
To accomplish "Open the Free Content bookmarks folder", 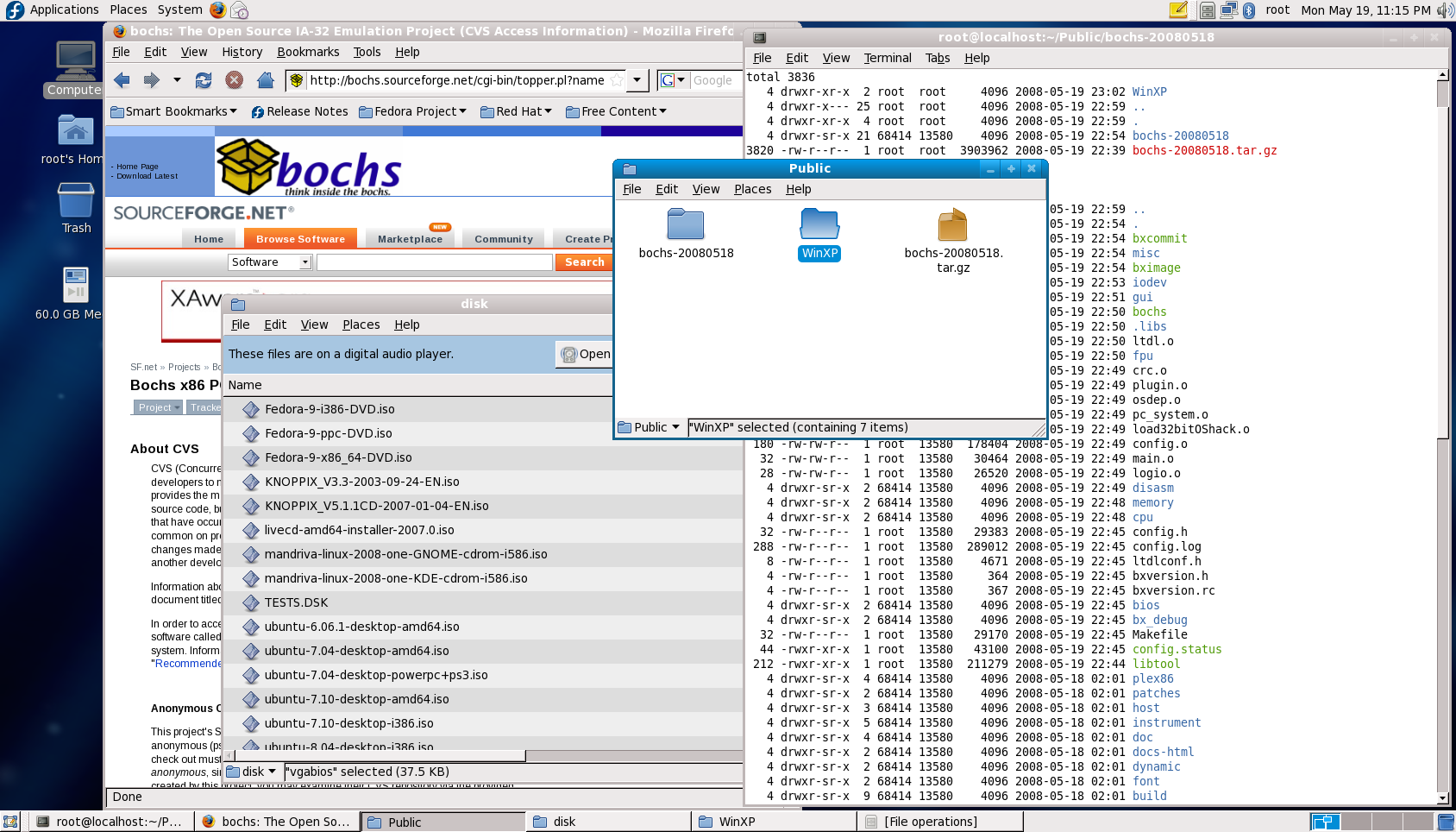I will click(x=616, y=111).
